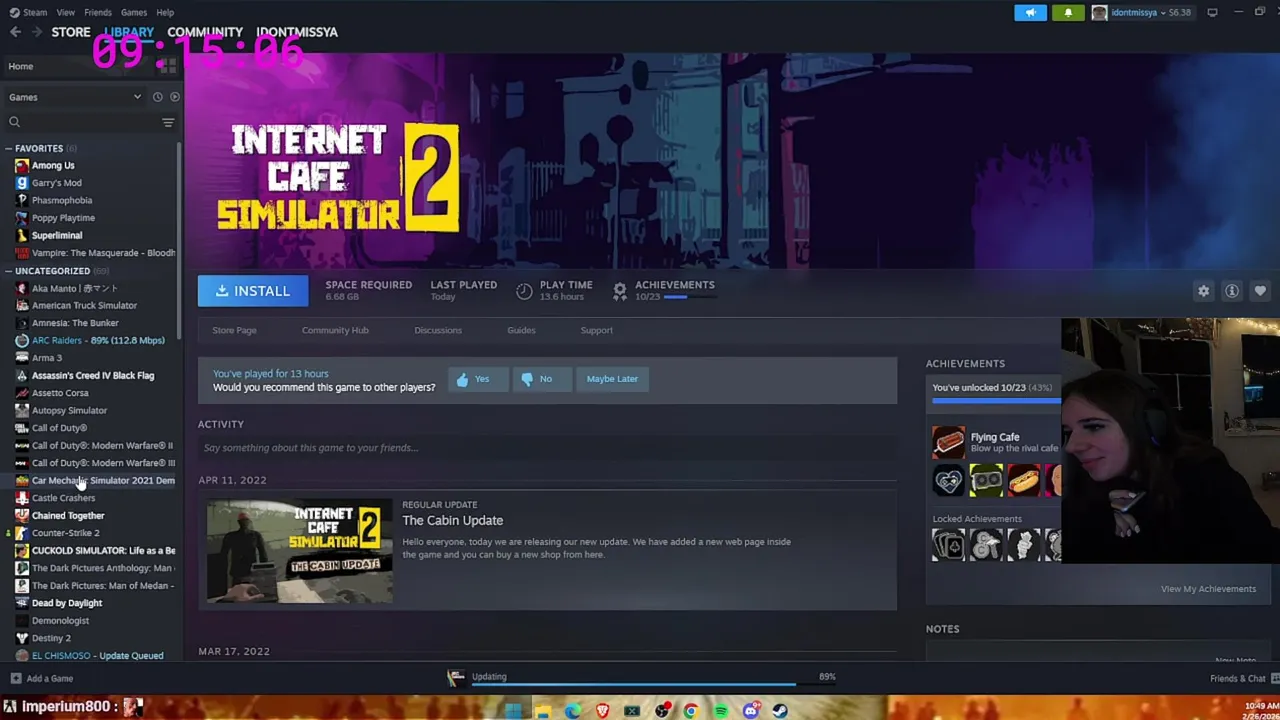
Task: Open the Flying Cafe achievement icon
Action: pos(949,442)
